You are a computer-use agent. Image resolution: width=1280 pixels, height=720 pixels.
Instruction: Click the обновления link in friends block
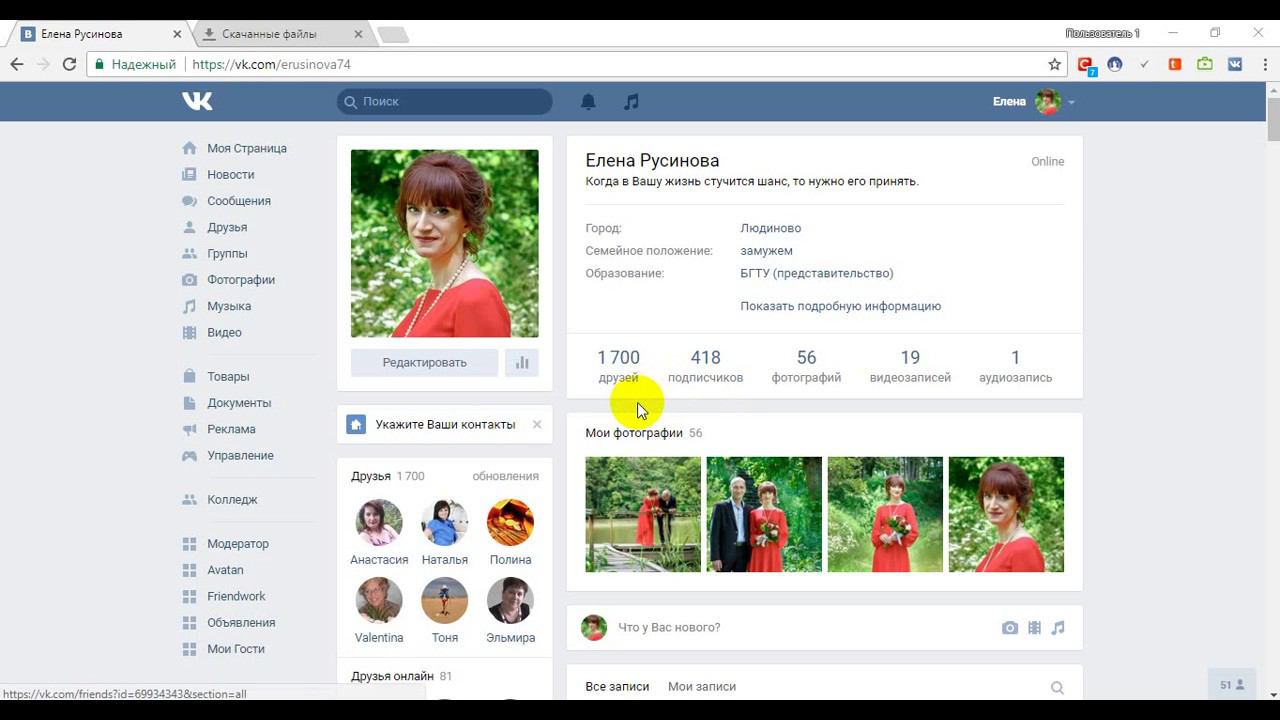(506, 477)
